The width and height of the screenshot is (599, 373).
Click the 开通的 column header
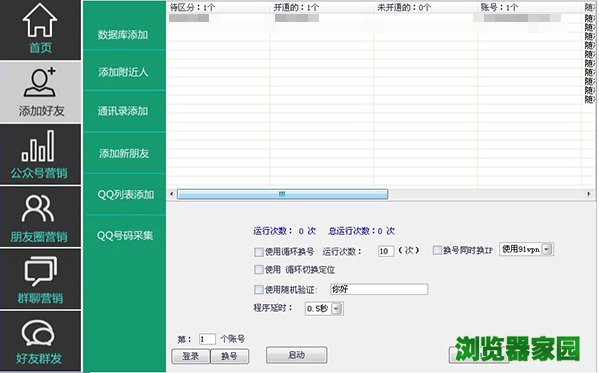(322, 7)
